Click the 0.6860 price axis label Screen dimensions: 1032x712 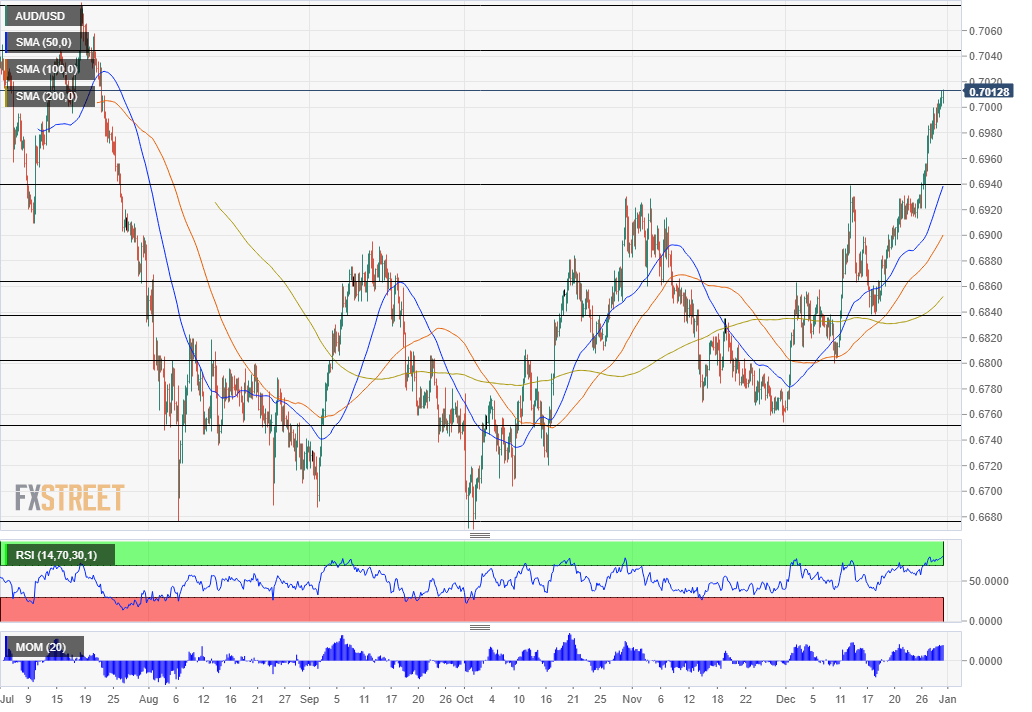(x=985, y=286)
